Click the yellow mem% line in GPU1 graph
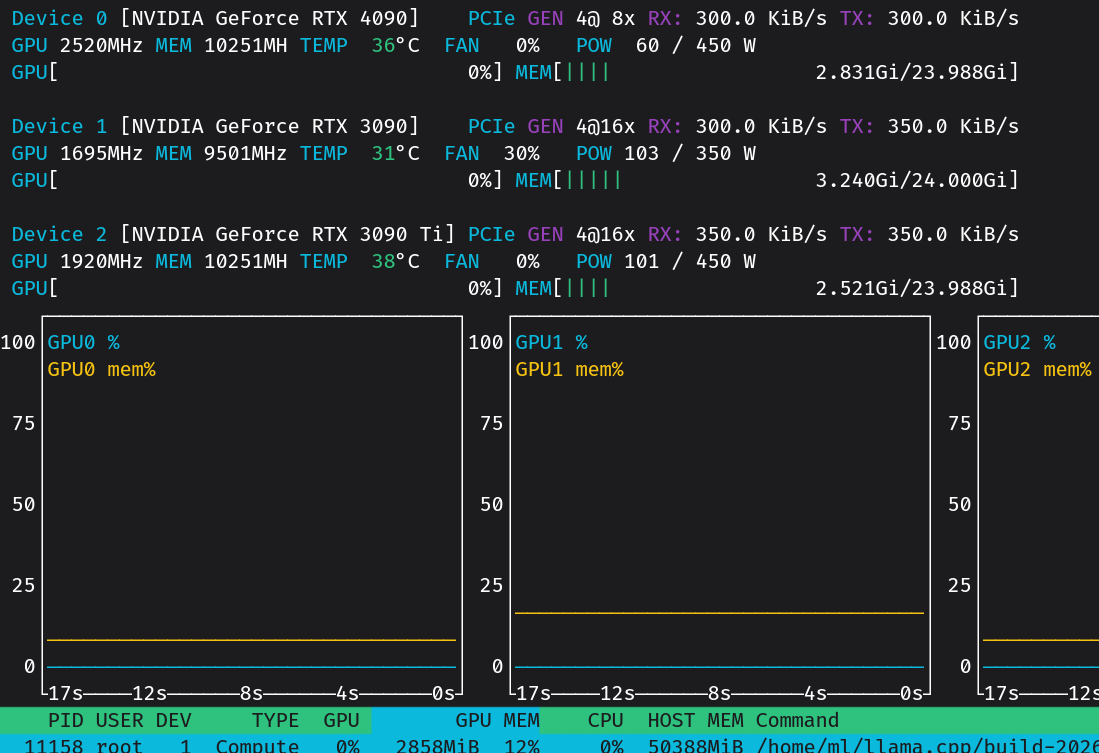 719,613
